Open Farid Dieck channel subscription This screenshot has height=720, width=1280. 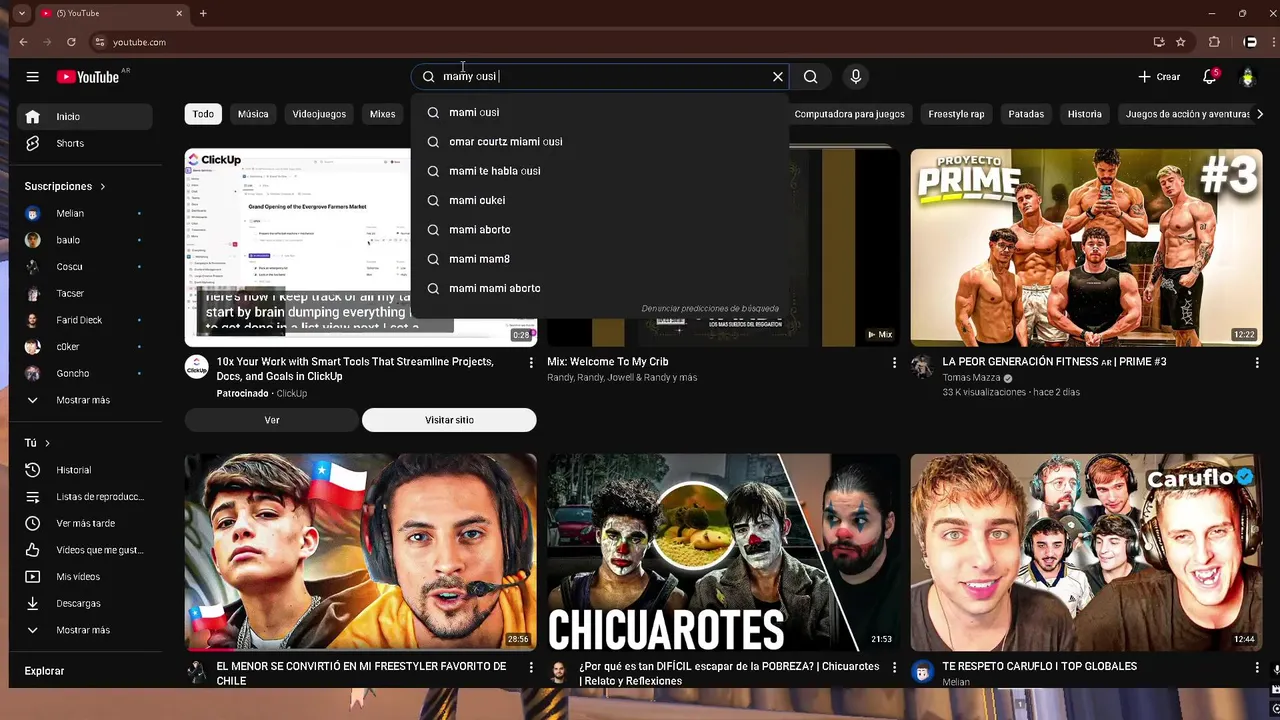tap(87, 320)
